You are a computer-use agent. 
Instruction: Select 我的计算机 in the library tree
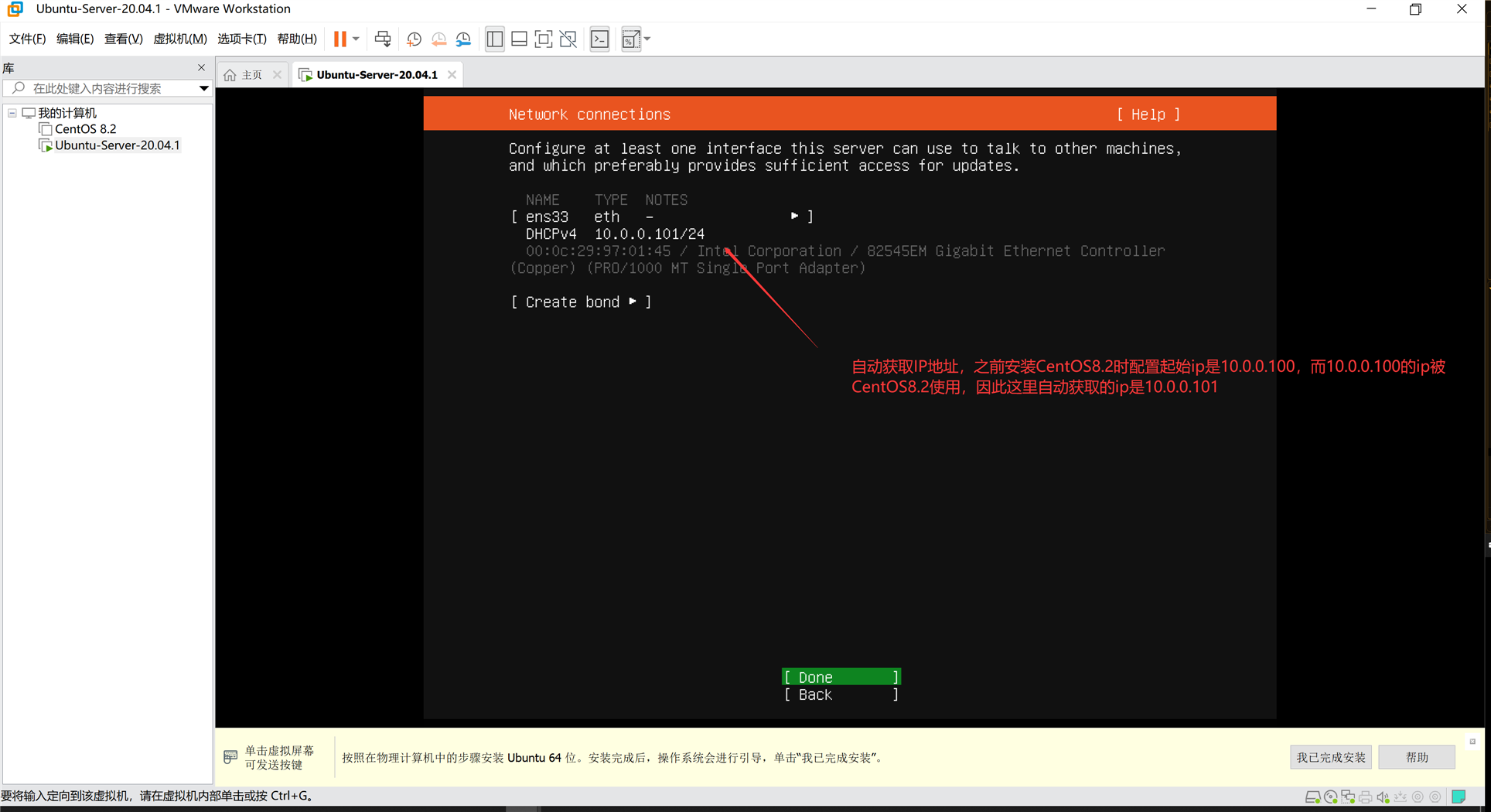[x=67, y=113]
